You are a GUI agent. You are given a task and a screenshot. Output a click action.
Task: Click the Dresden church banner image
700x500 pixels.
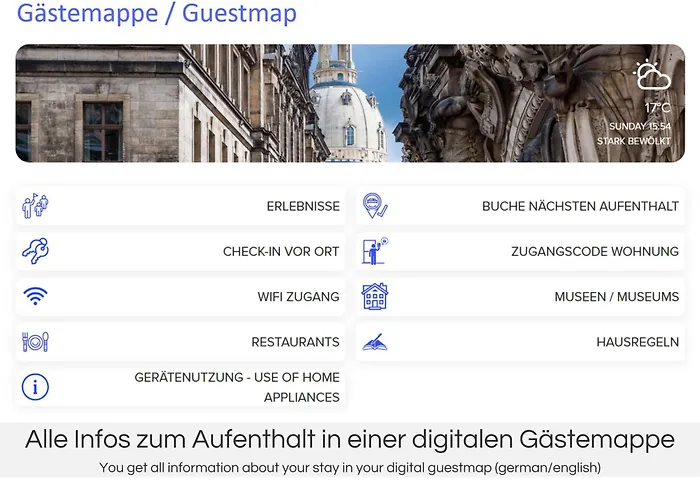(350, 103)
